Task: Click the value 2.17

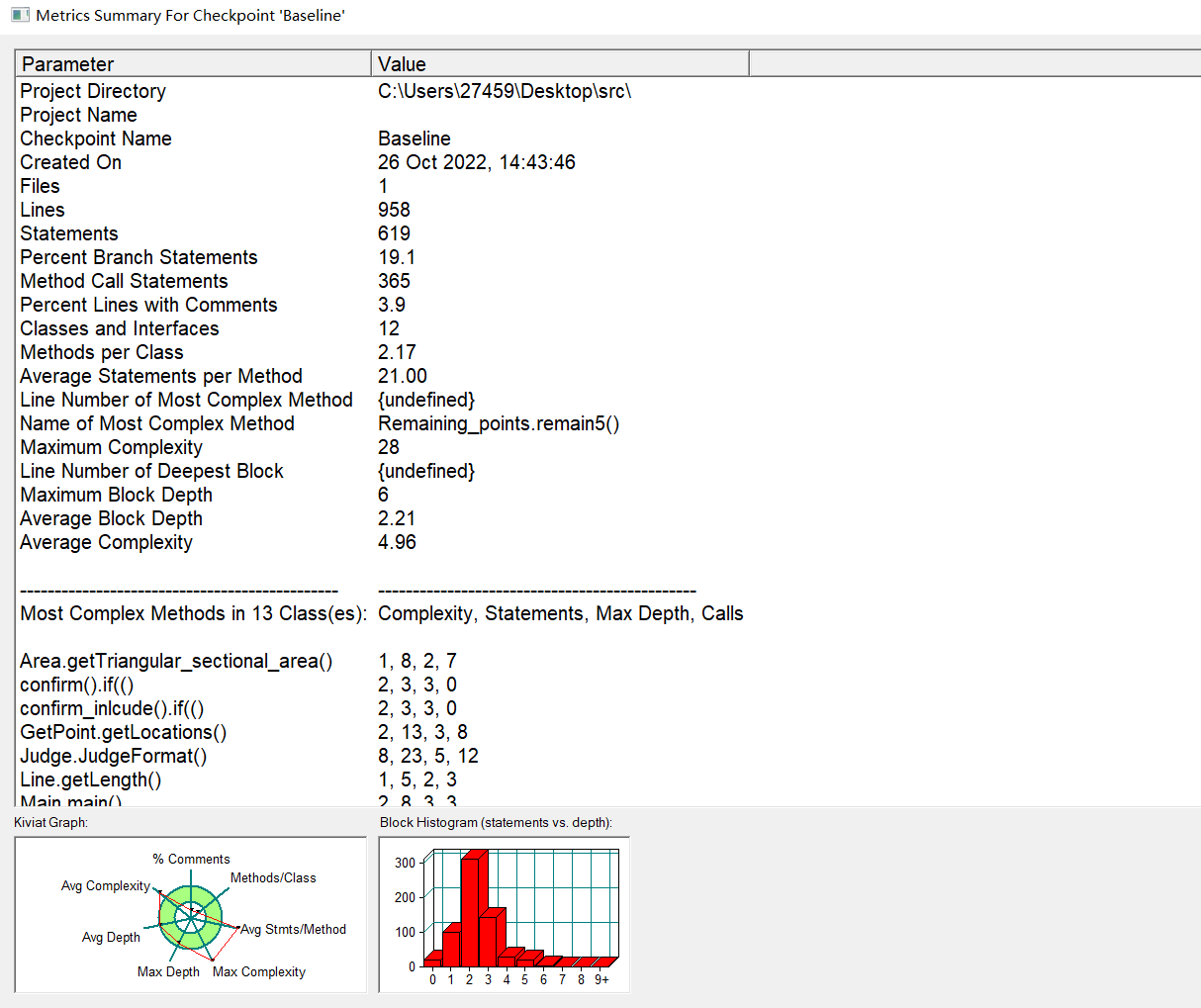Action: [397, 352]
